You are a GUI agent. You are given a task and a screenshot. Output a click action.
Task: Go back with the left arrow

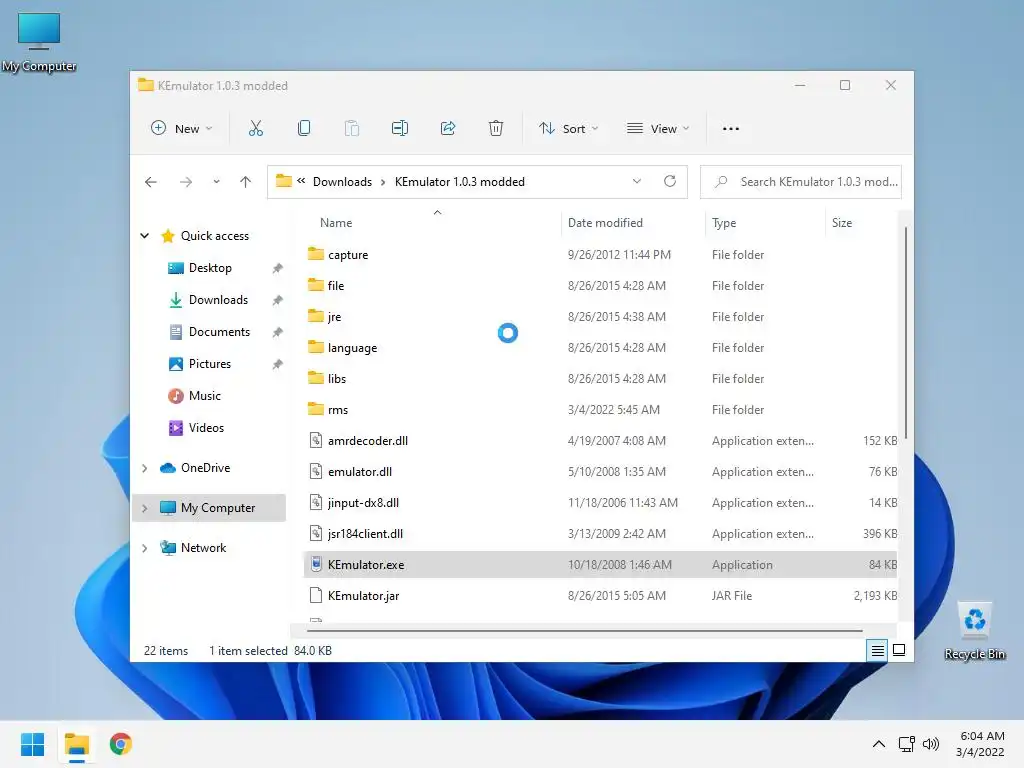[x=151, y=182]
